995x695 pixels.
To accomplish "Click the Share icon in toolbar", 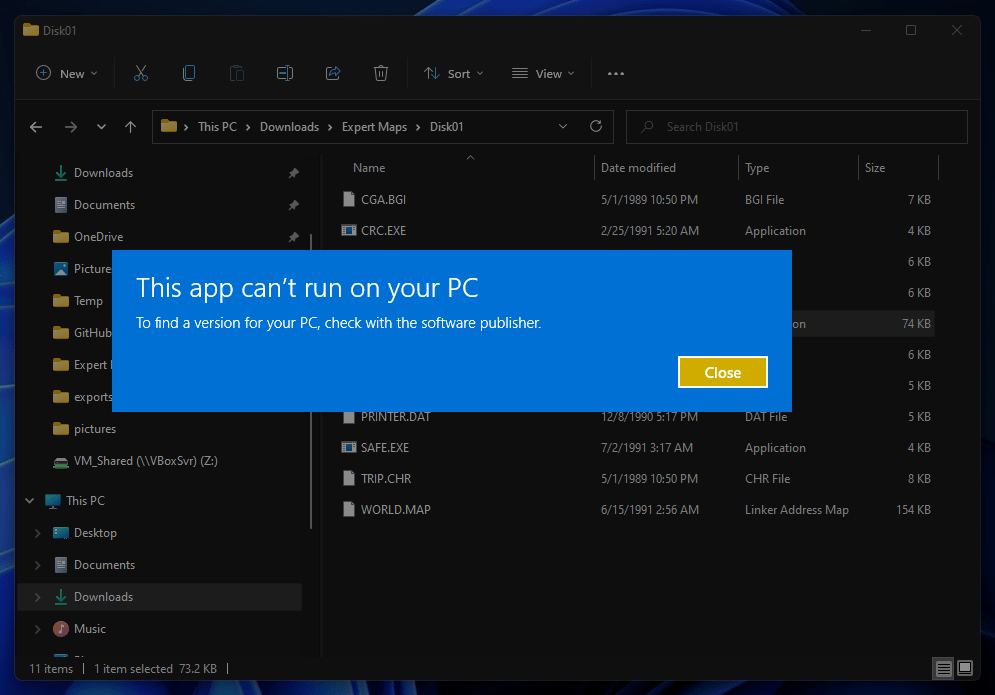I will tap(333, 73).
